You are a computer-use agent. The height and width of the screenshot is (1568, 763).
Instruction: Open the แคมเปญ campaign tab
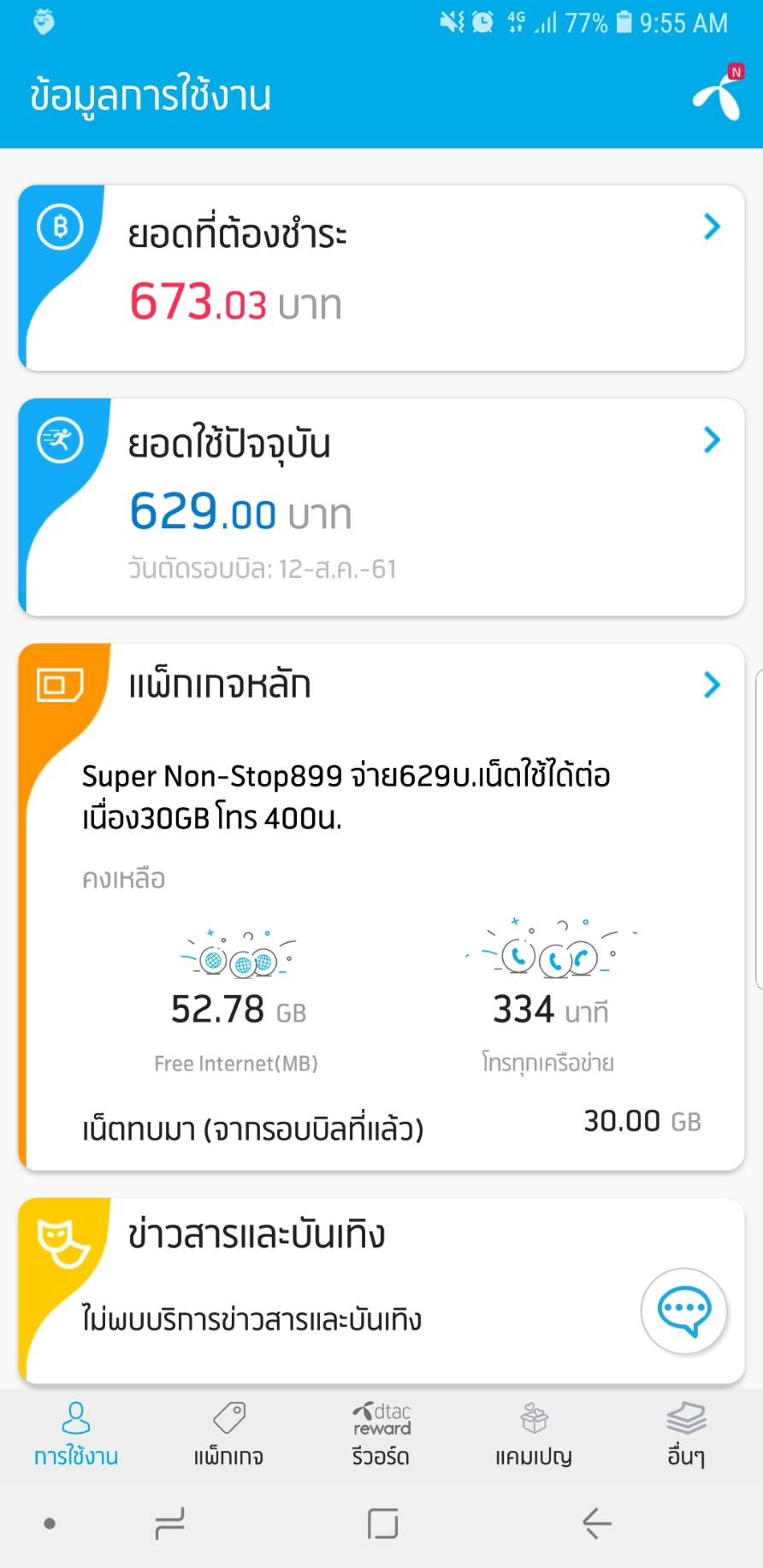click(x=534, y=1433)
